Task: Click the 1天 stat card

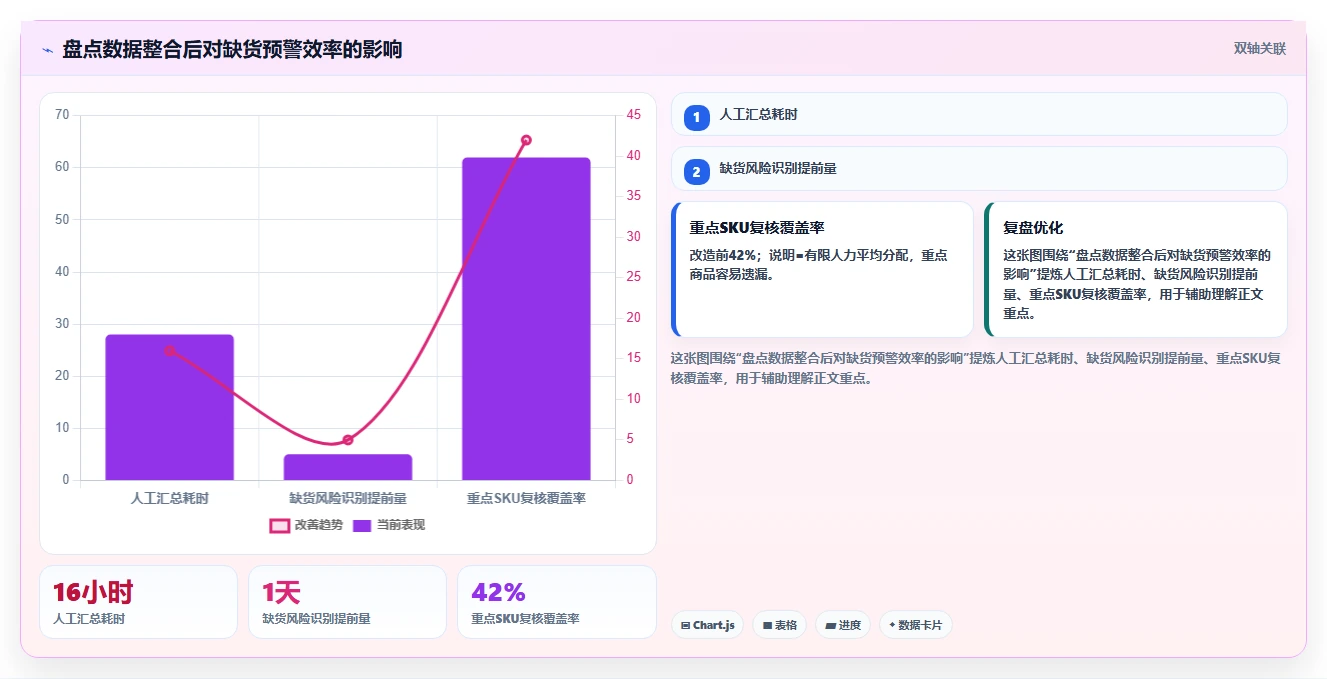Action: tap(347, 601)
